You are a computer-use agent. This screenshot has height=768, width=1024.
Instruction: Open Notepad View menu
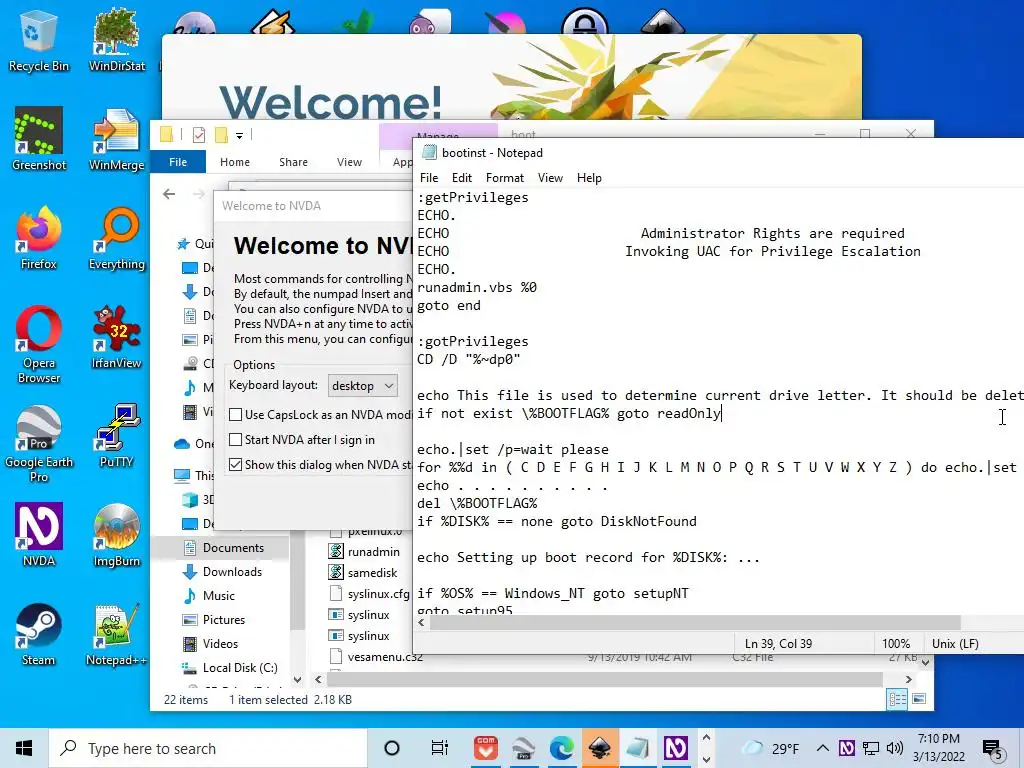551,178
